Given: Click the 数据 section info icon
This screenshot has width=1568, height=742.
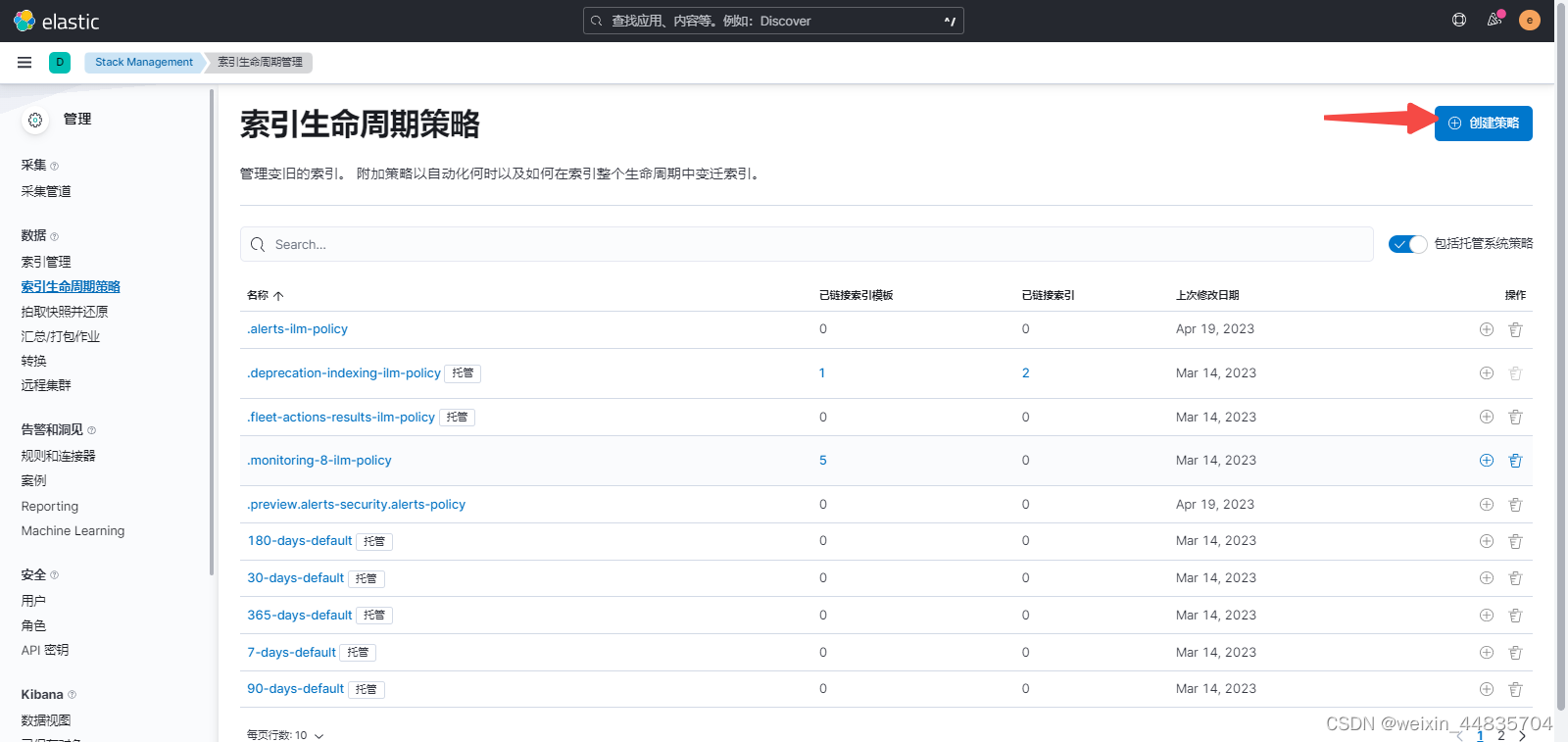Looking at the screenshot, I should click(54, 236).
